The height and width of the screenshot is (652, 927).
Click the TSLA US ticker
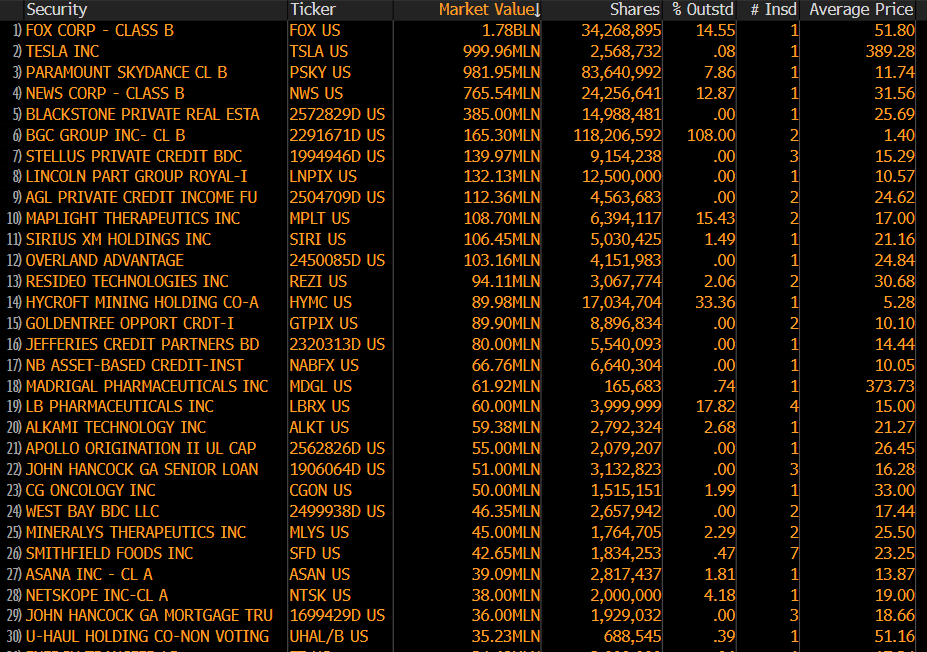click(x=319, y=52)
